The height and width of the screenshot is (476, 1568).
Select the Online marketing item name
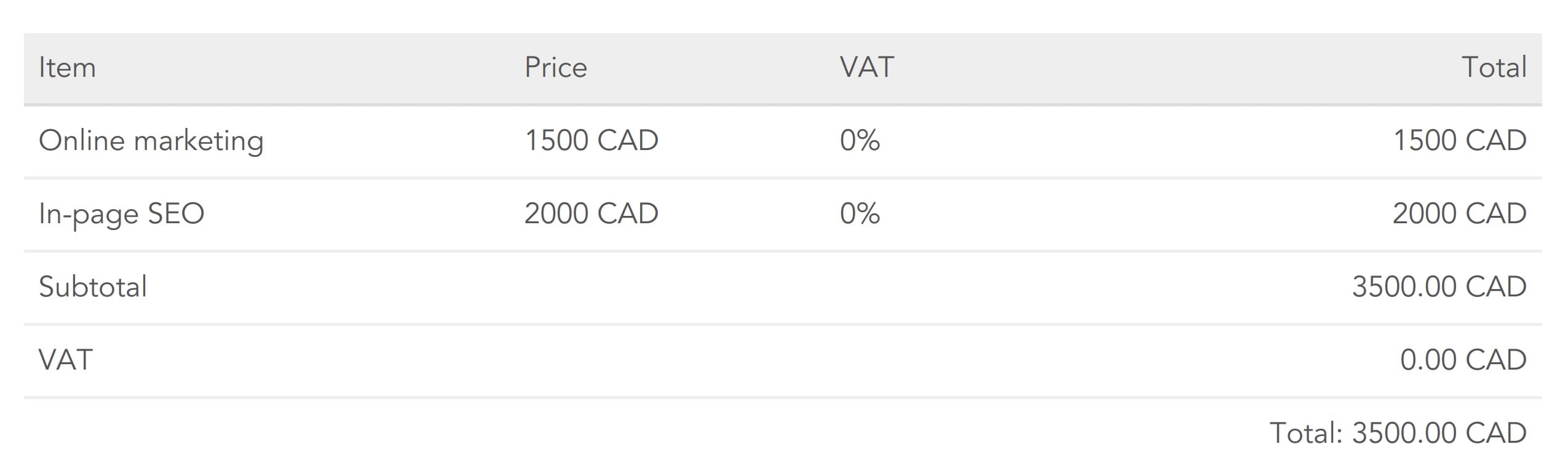tap(151, 141)
